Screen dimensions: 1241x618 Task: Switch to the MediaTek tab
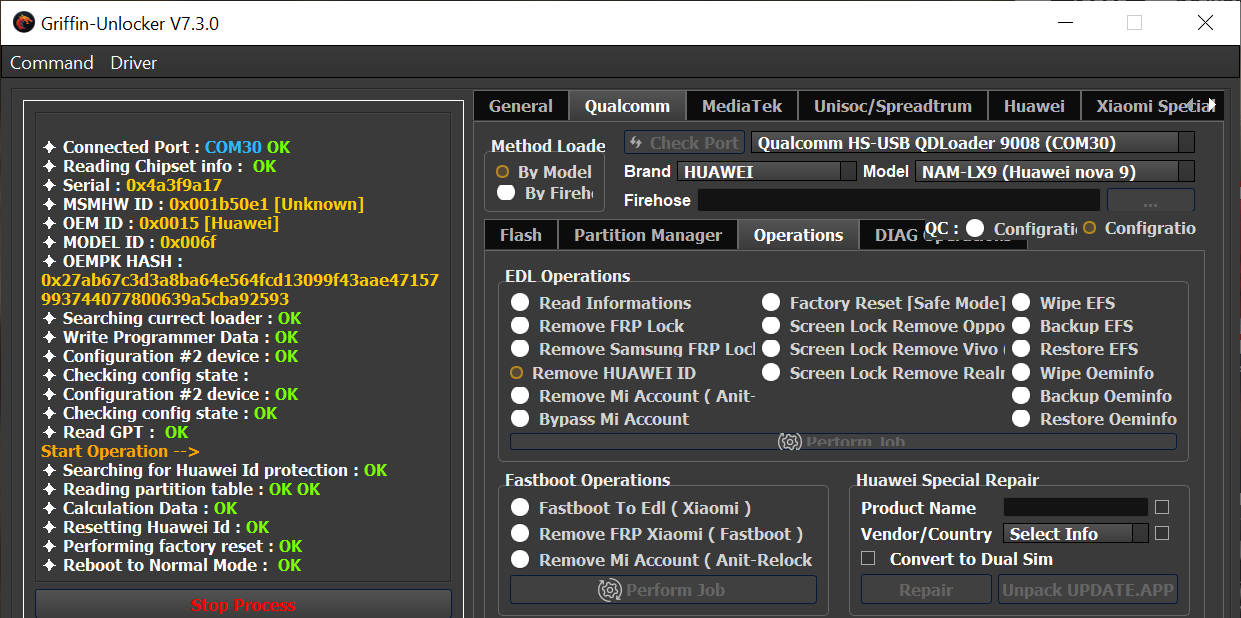741,106
